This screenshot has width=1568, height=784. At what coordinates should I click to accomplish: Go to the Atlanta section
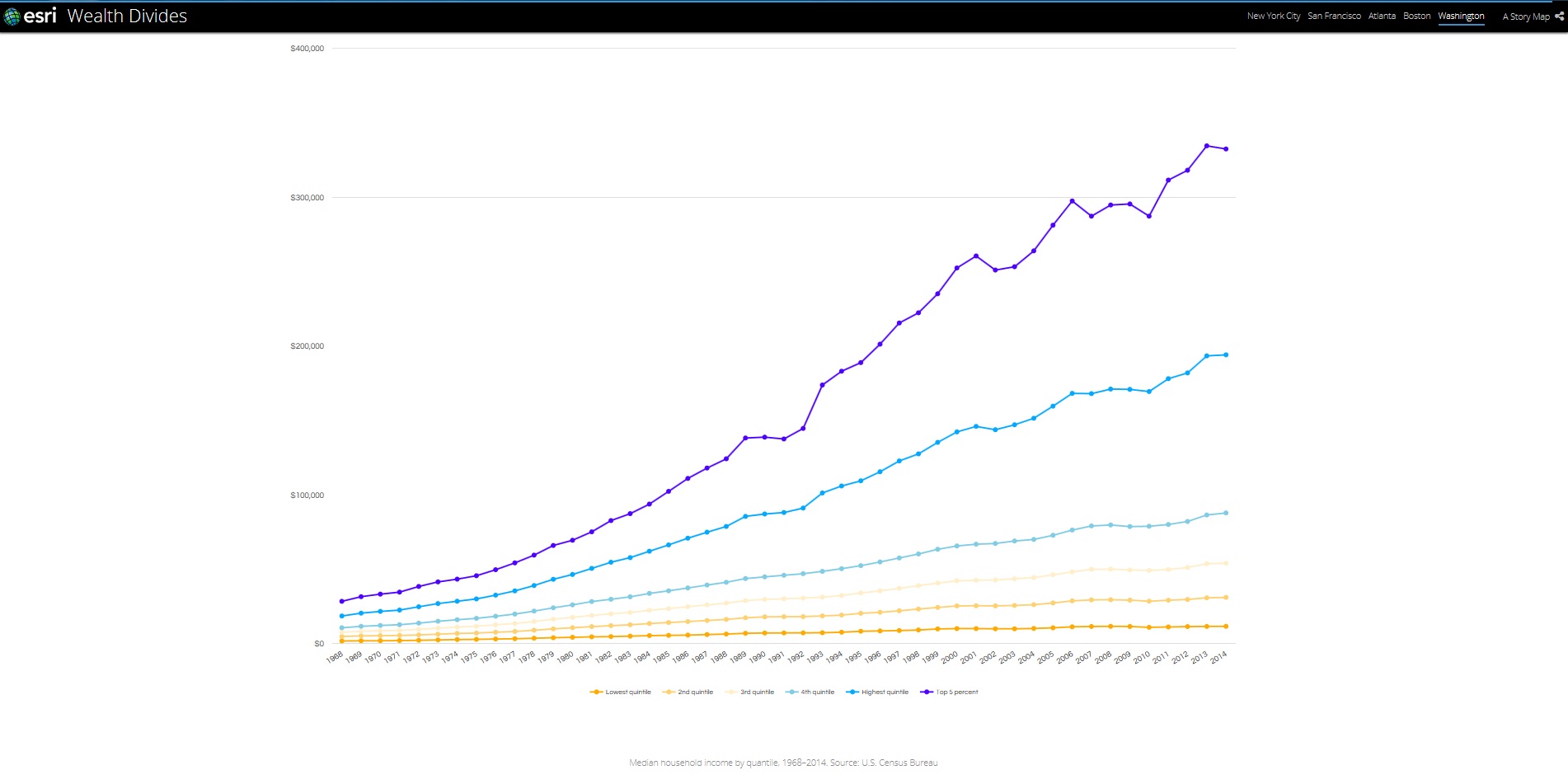[x=1382, y=16]
